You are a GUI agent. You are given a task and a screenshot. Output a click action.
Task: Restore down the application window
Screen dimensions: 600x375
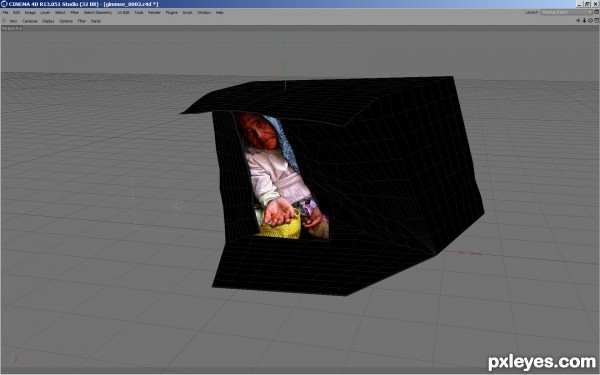click(x=588, y=4)
